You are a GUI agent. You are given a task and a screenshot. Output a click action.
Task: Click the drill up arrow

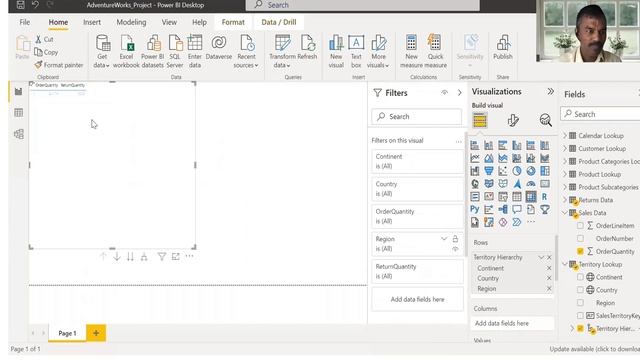pos(103,256)
